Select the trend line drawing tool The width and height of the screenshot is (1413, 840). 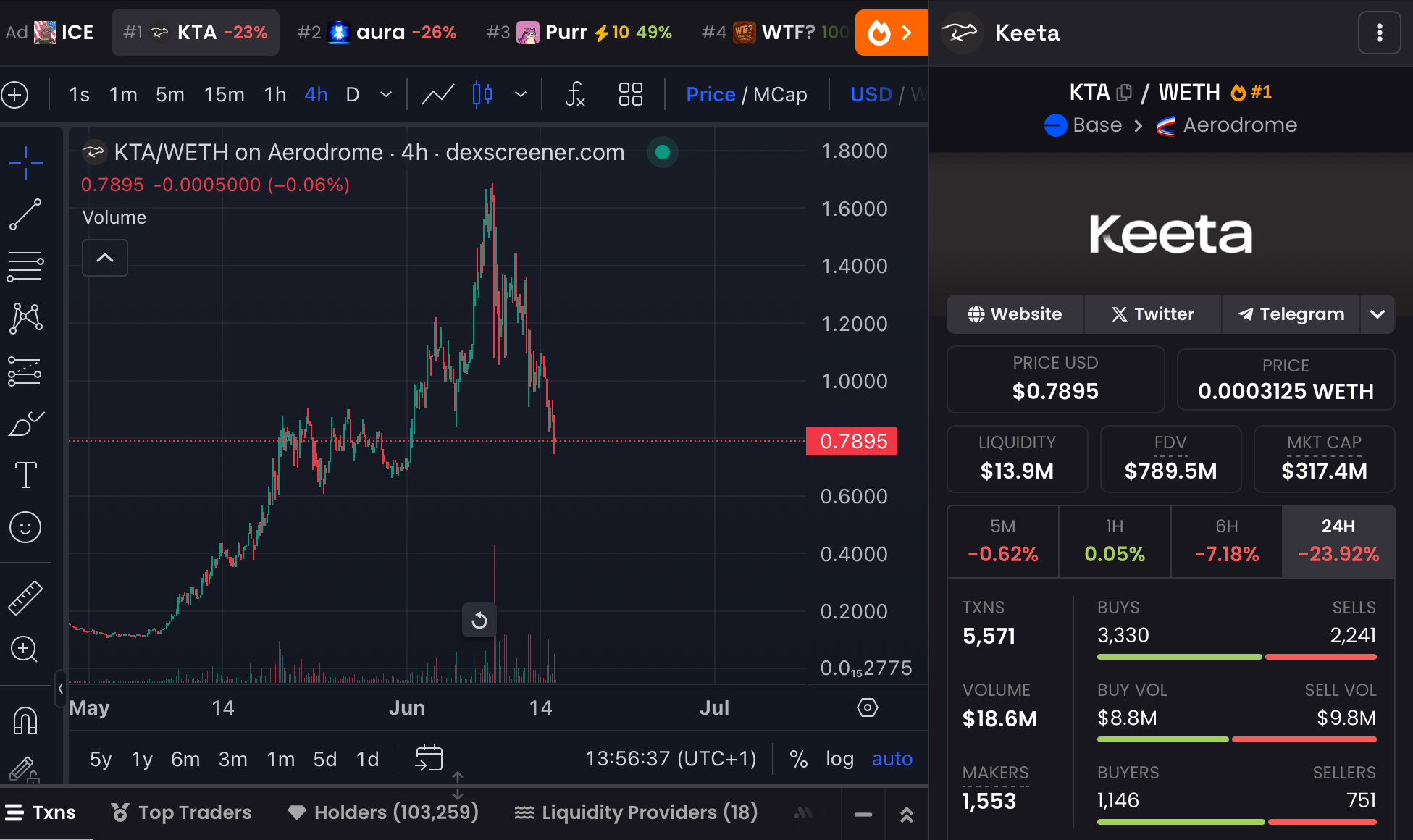(x=25, y=215)
